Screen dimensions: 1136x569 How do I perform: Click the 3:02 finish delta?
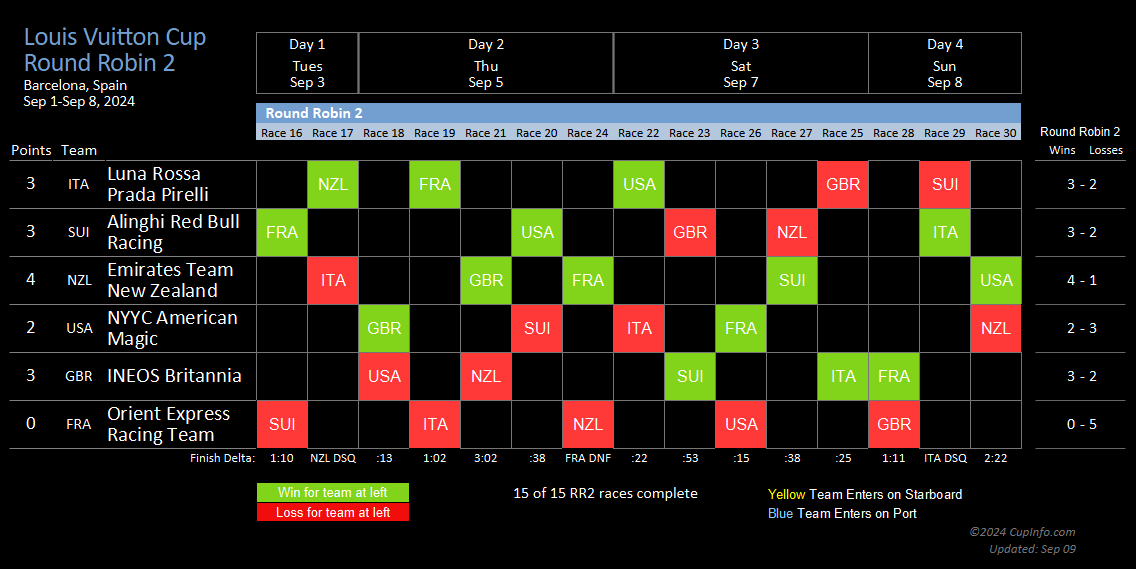pyautogui.click(x=485, y=458)
